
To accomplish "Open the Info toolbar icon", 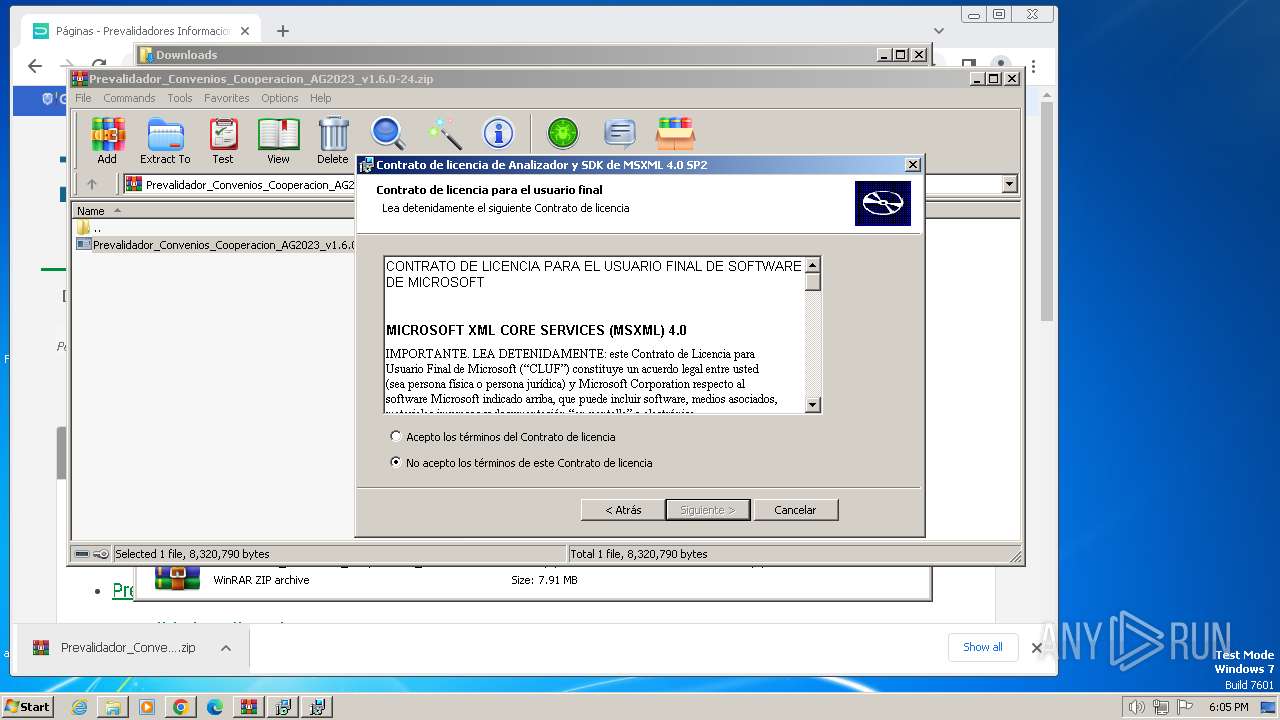I will [x=498, y=133].
